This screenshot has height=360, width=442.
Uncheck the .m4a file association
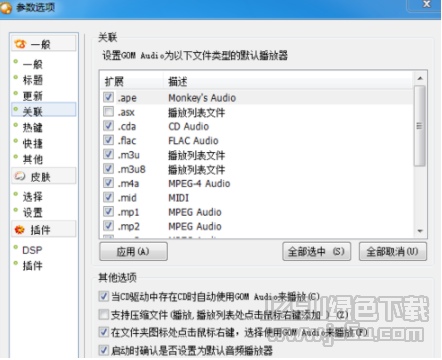coord(108,183)
